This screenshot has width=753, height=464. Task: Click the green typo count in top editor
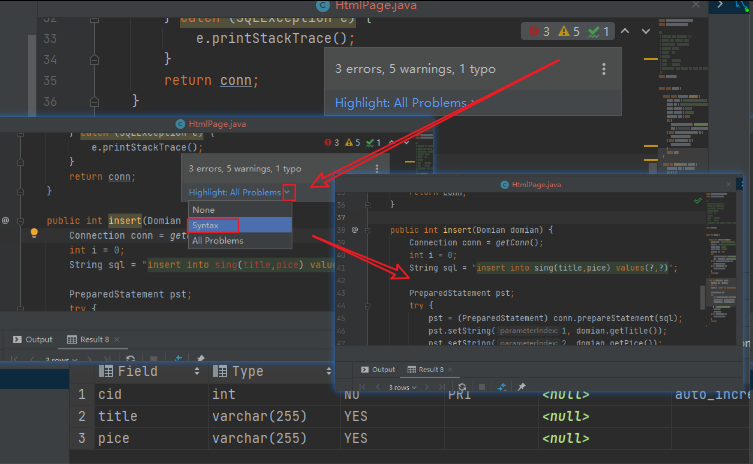click(598, 32)
